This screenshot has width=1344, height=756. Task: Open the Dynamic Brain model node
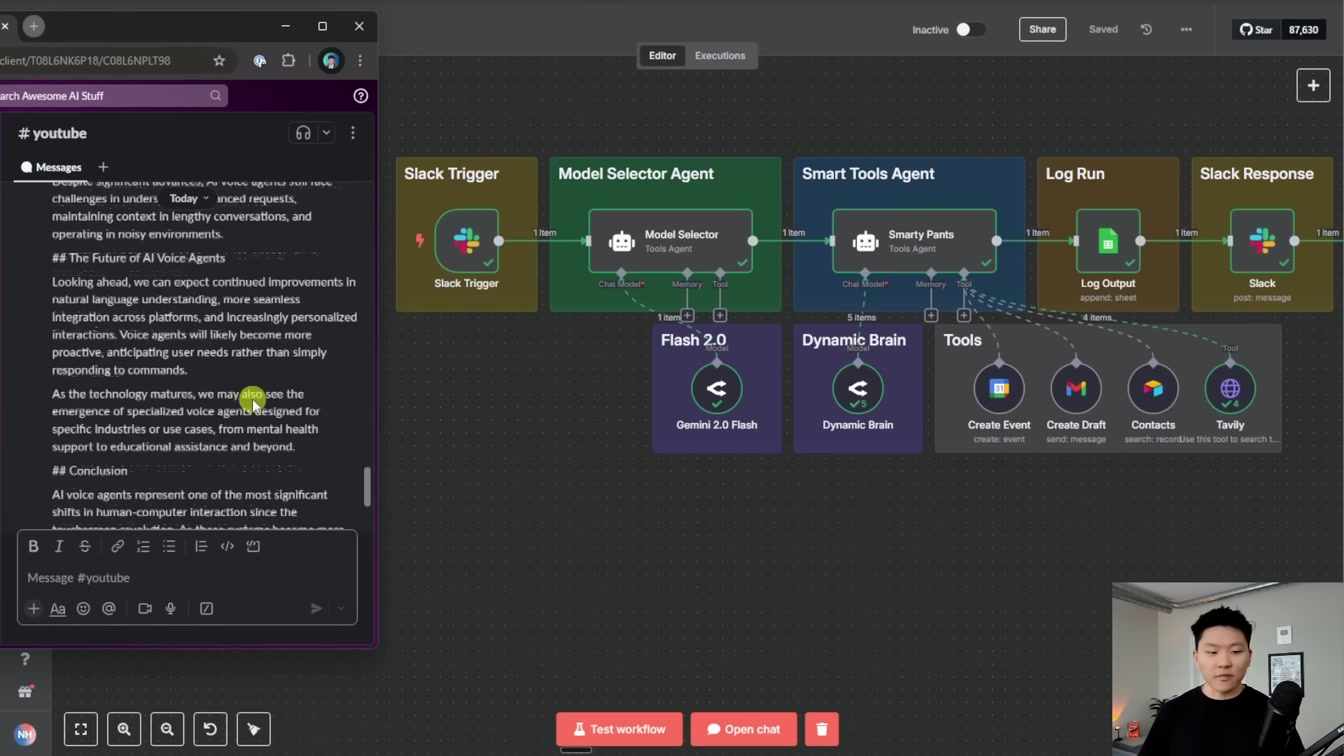tap(858, 388)
